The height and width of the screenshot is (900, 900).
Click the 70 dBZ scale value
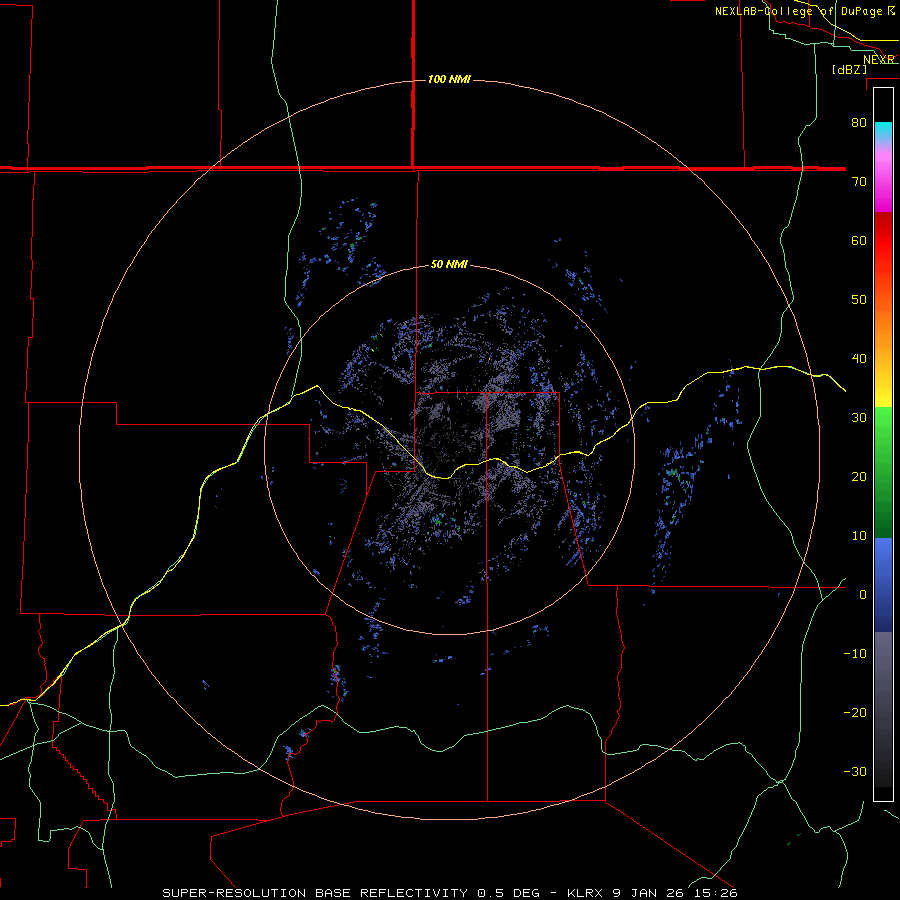(859, 182)
